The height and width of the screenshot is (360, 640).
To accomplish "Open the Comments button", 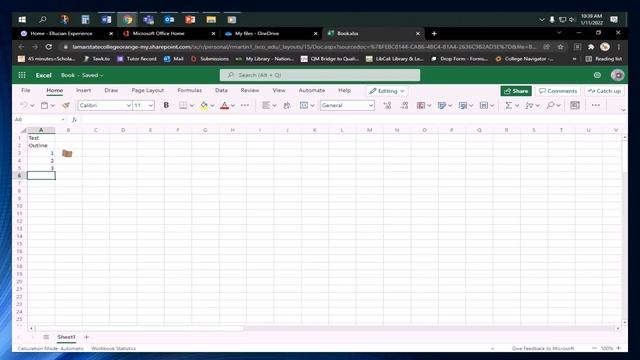I will point(558,91).
